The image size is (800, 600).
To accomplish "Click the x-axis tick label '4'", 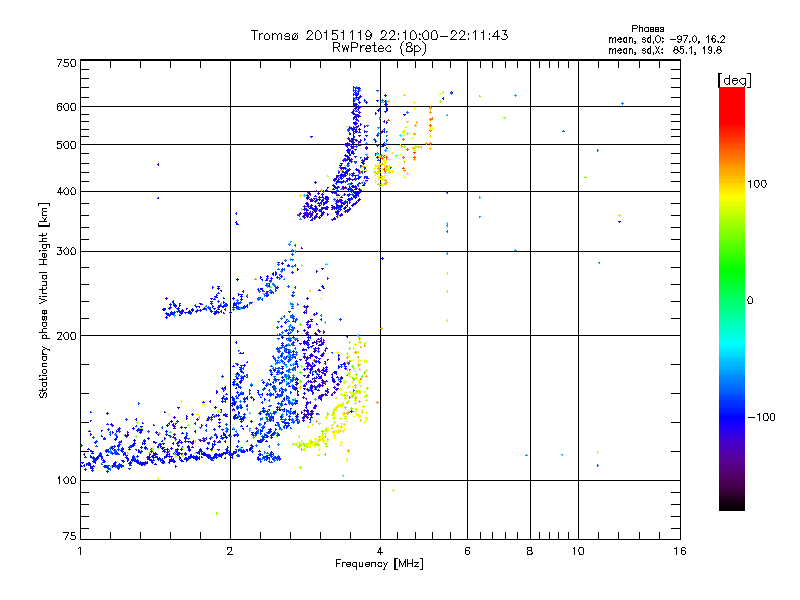I will 380,551.
